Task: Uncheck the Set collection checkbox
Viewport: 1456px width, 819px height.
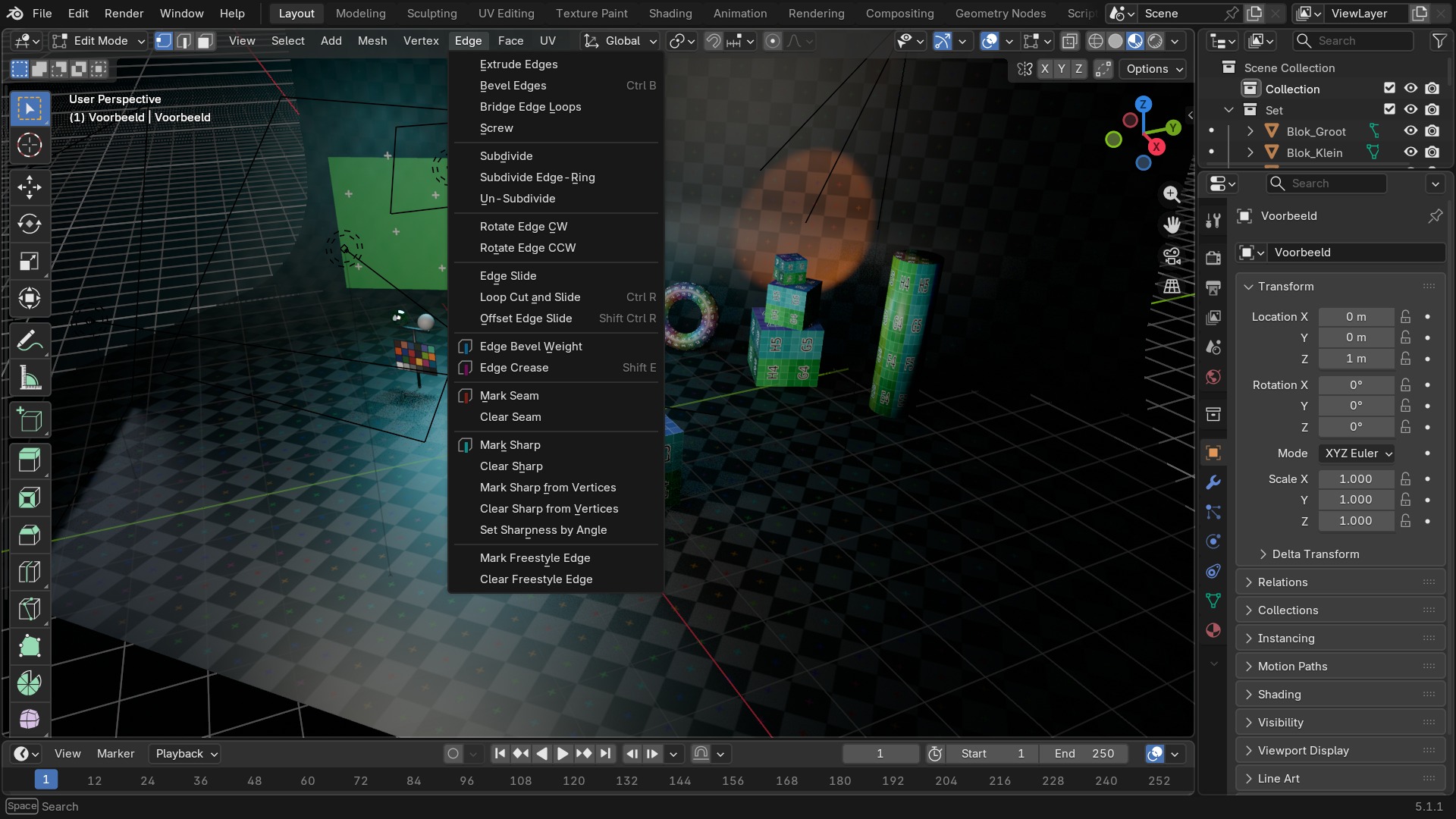Action: (x=1389, y=110)
